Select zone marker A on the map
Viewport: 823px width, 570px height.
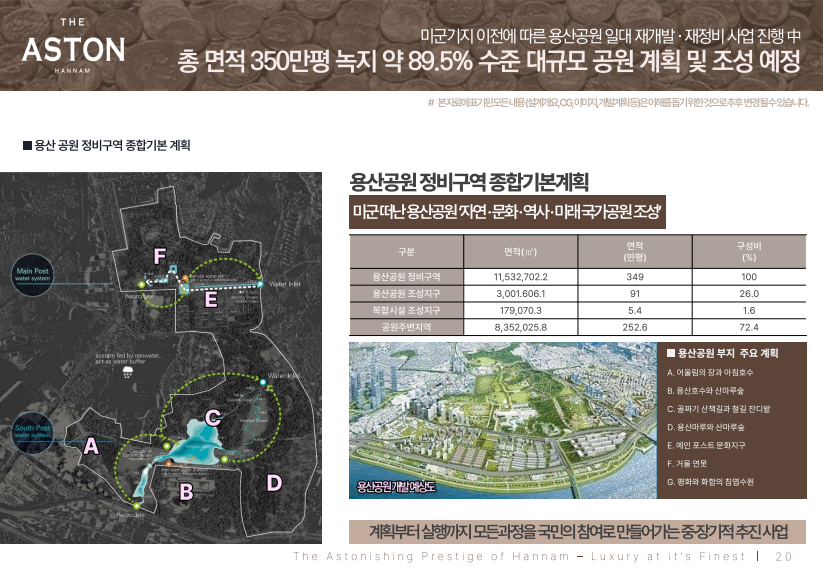pyautogui.click(x=91, y=447)
